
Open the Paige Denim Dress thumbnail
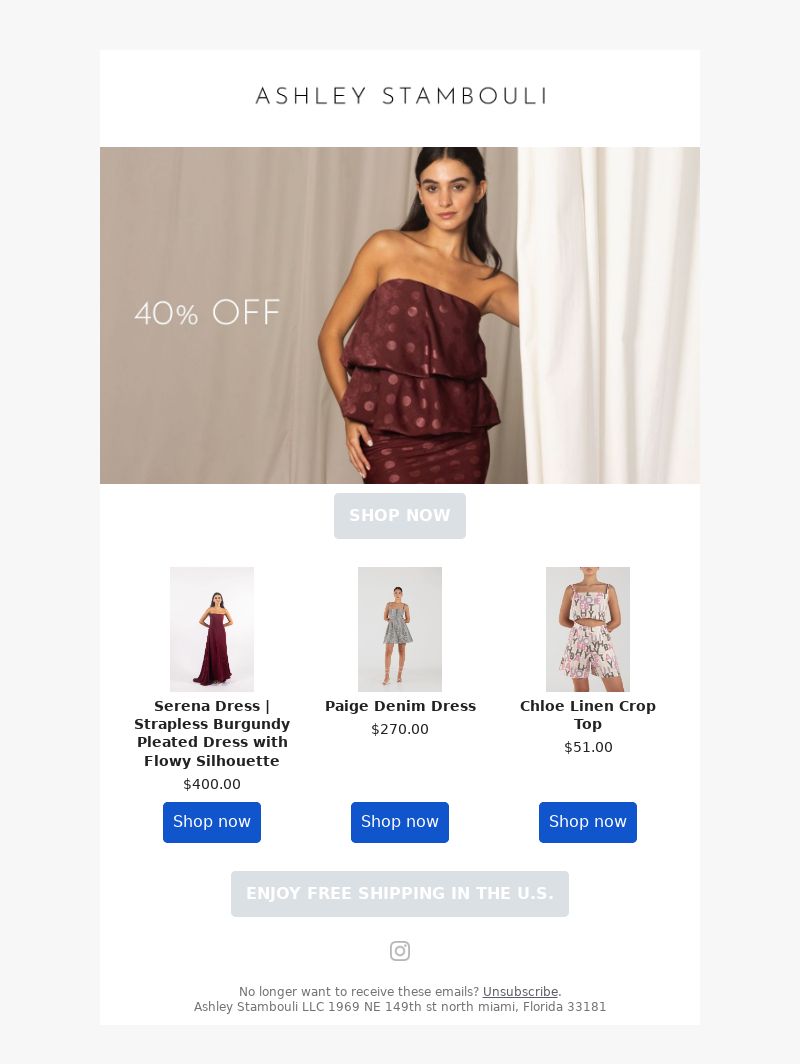coord(400,629)
